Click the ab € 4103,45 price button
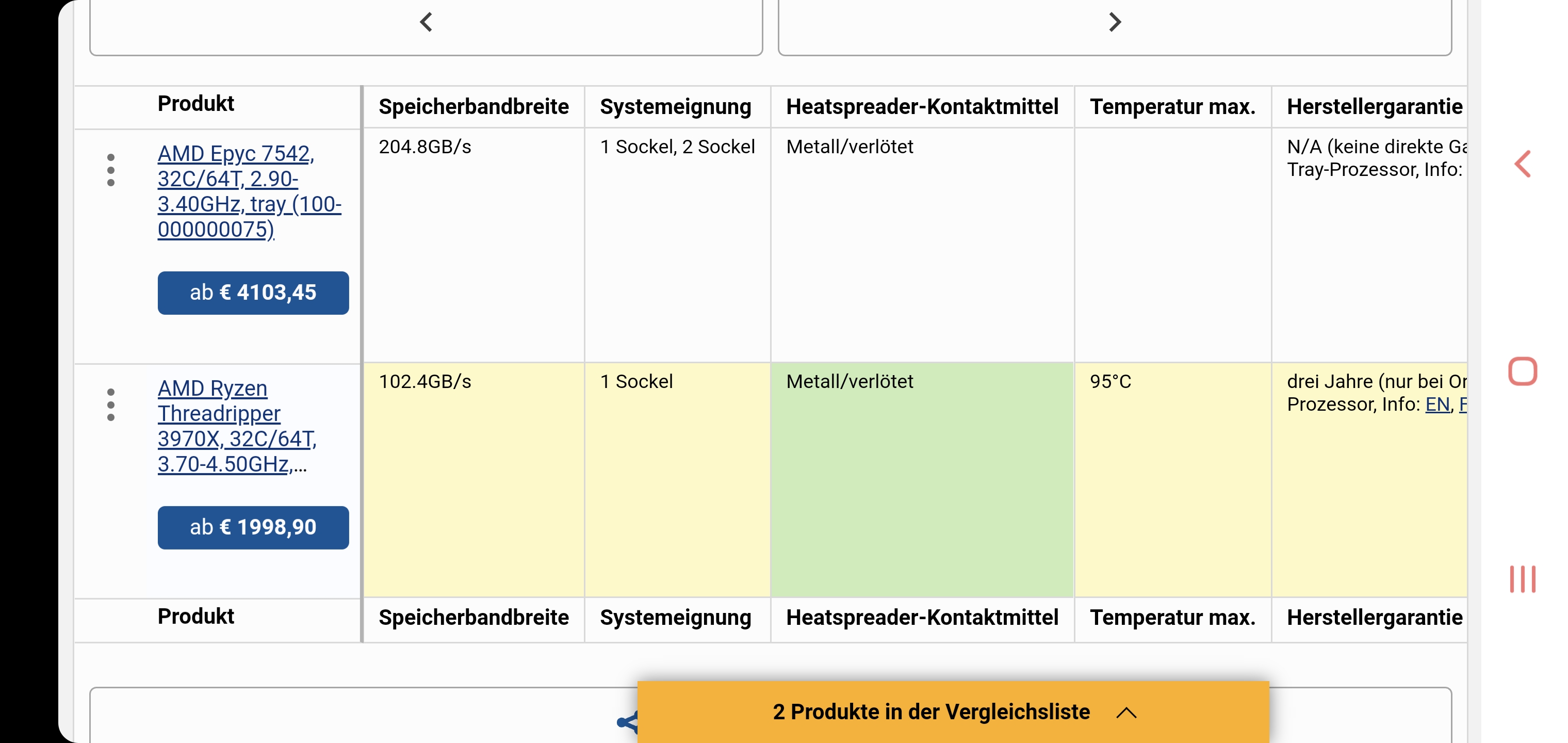The width and height of the screenshot is (1568, 743). pos(253,293)
